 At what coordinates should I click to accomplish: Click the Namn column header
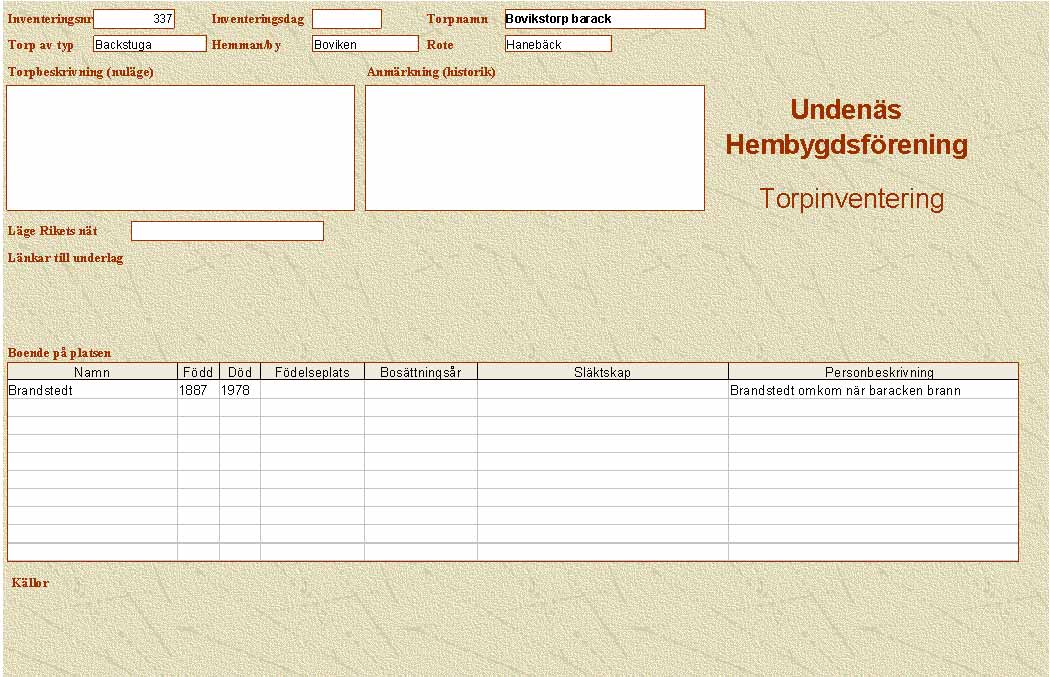pos(92,372)
